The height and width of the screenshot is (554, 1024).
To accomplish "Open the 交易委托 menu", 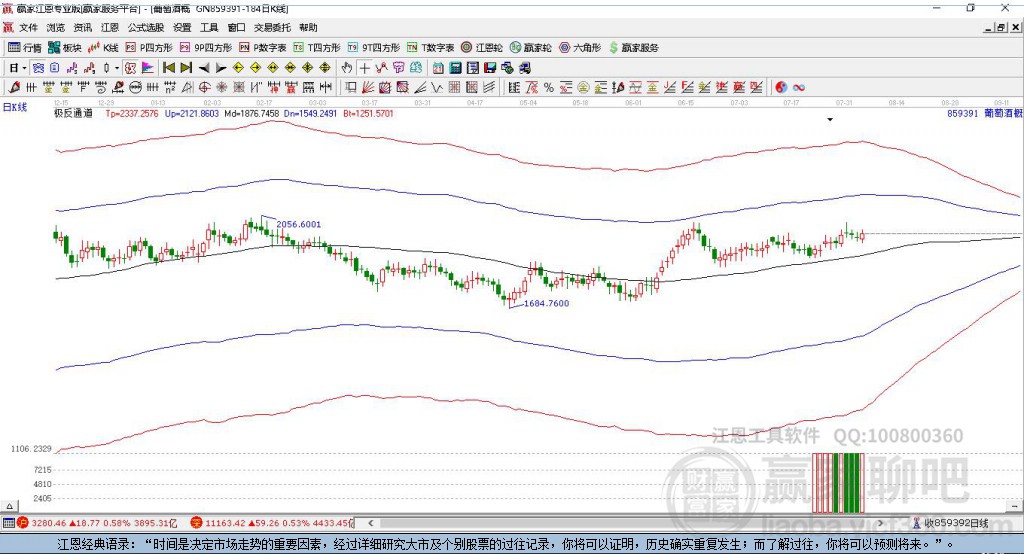I will click(272, 27).
